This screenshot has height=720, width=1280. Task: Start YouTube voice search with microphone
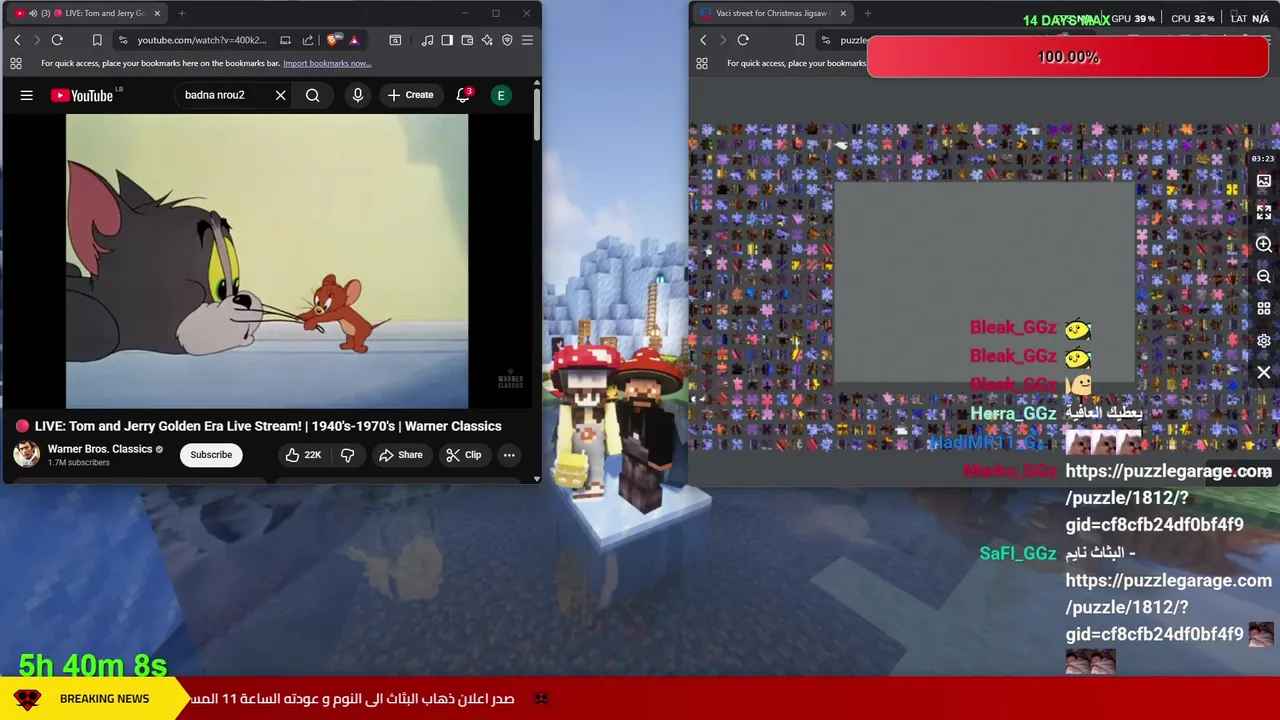point(357,95)
